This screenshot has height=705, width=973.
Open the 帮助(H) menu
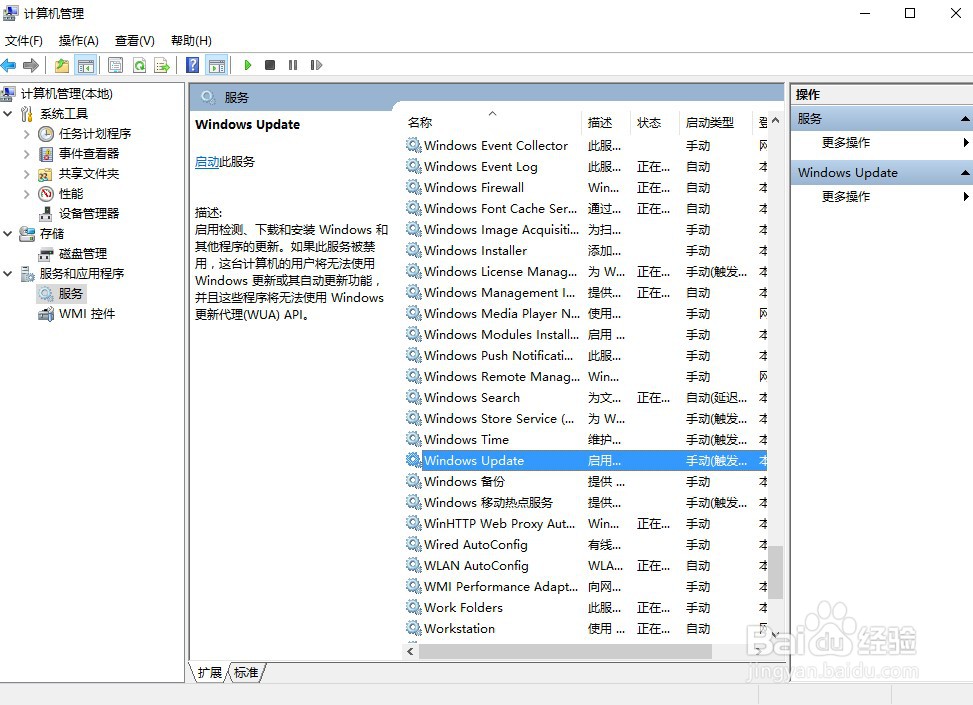[191, 41]
